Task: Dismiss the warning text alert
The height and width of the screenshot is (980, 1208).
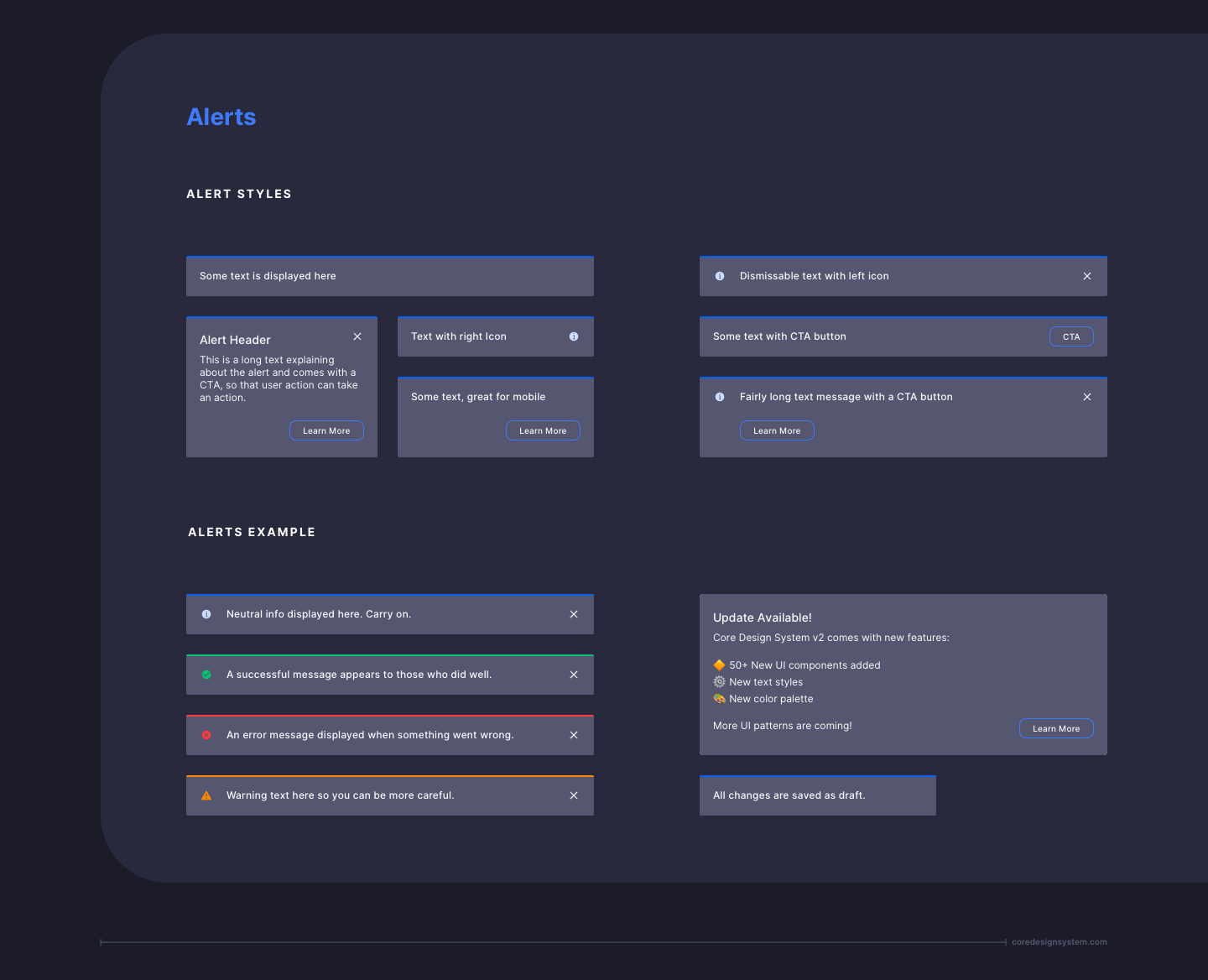Action: [574, 795]
